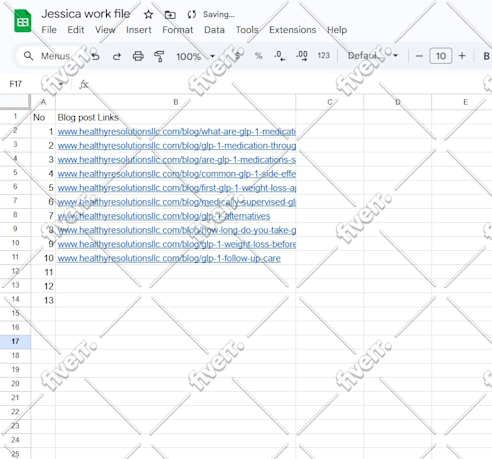The image size is (492, 459).
Task: Click the undo arrow
Action: [96, 56]
